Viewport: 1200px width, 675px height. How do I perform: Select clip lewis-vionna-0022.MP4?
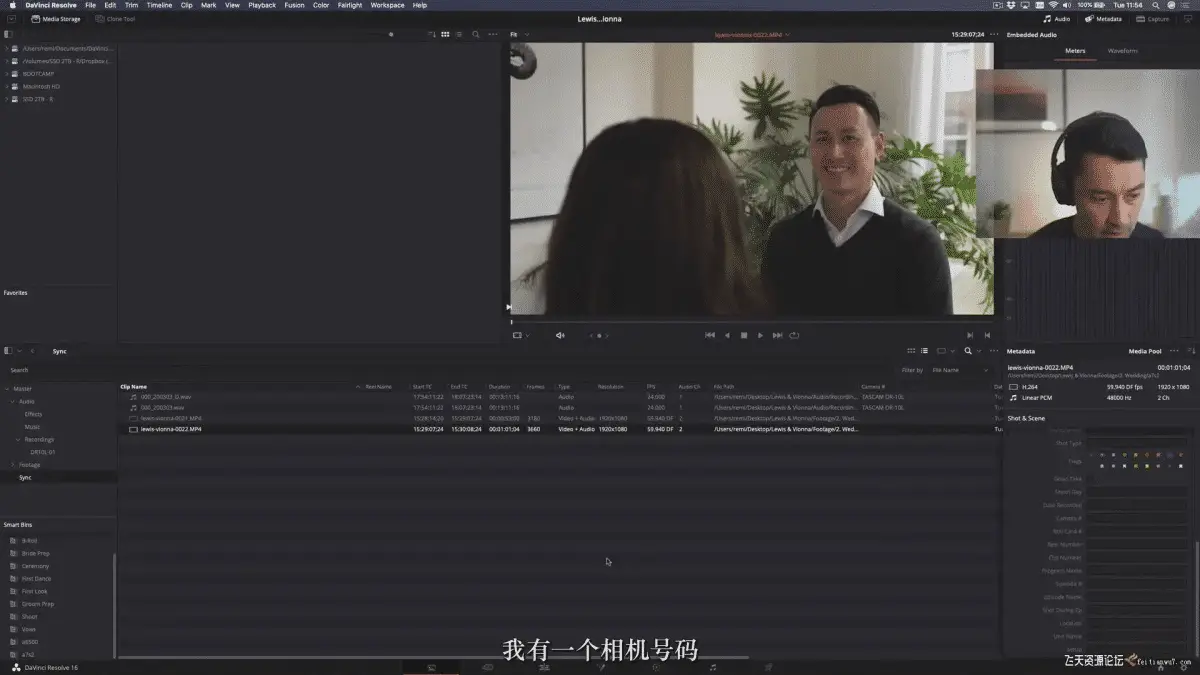pos(170,429)
